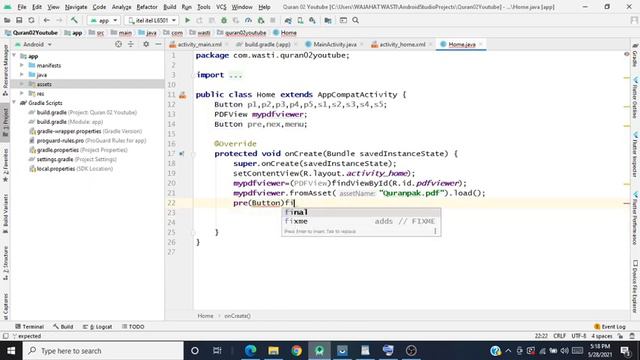Toggle the Flutter Outline side panel
This screenshot has height=360, width=640.
pyautogui.click(x=635, y=98)
